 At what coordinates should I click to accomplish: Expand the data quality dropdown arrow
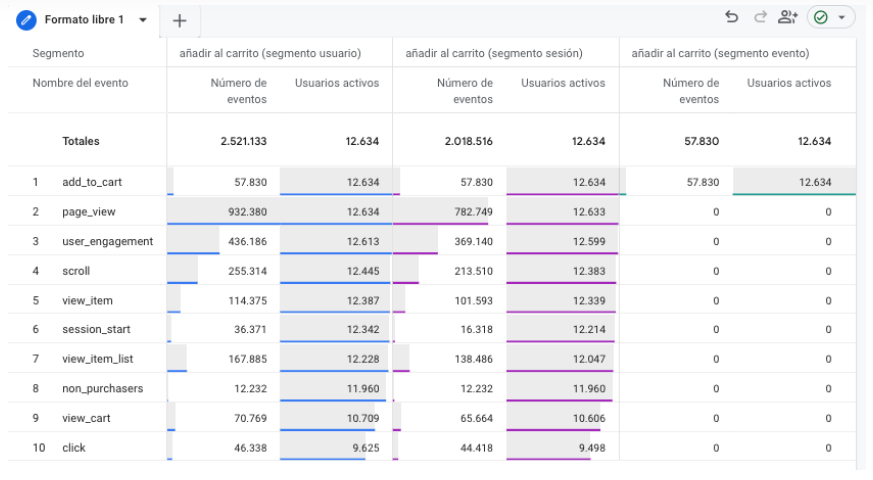pos(842,17)
